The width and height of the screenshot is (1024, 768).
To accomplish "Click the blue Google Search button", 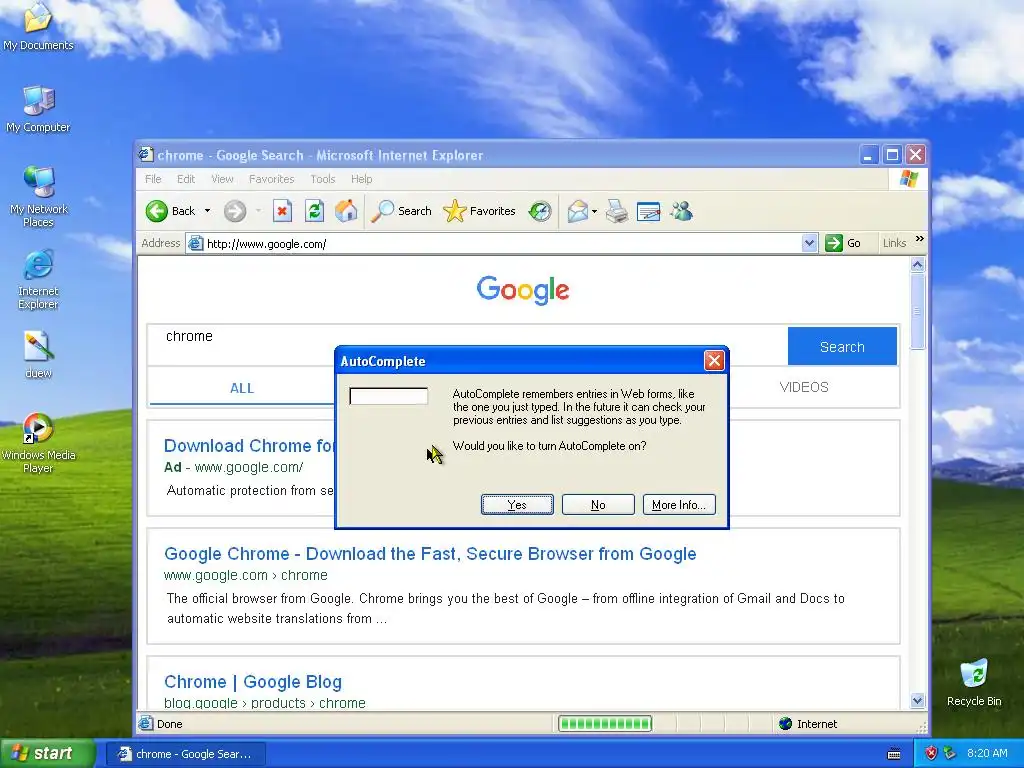I will [842, 346].
